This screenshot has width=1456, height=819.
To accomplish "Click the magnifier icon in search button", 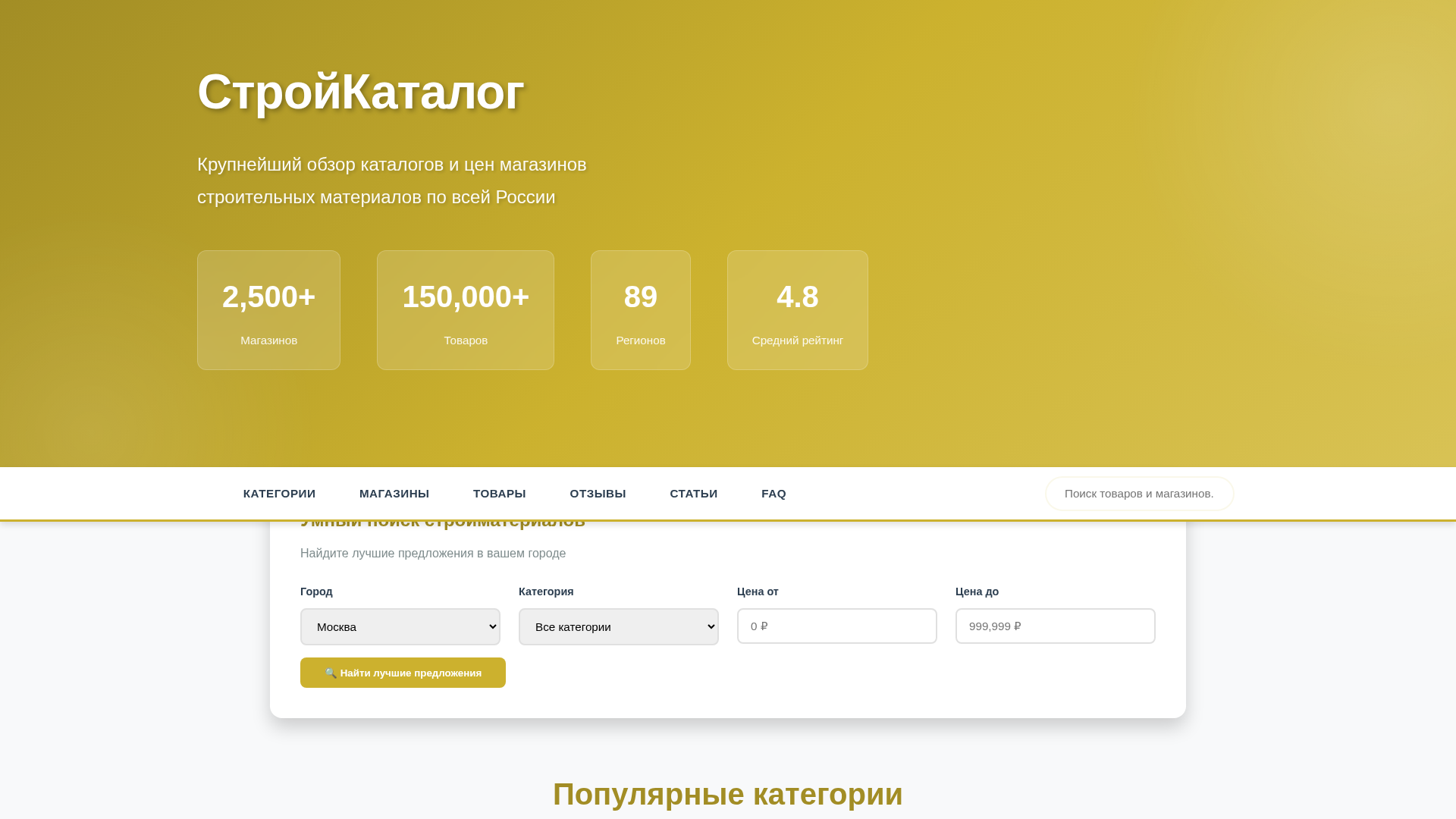I will (331, 673).
